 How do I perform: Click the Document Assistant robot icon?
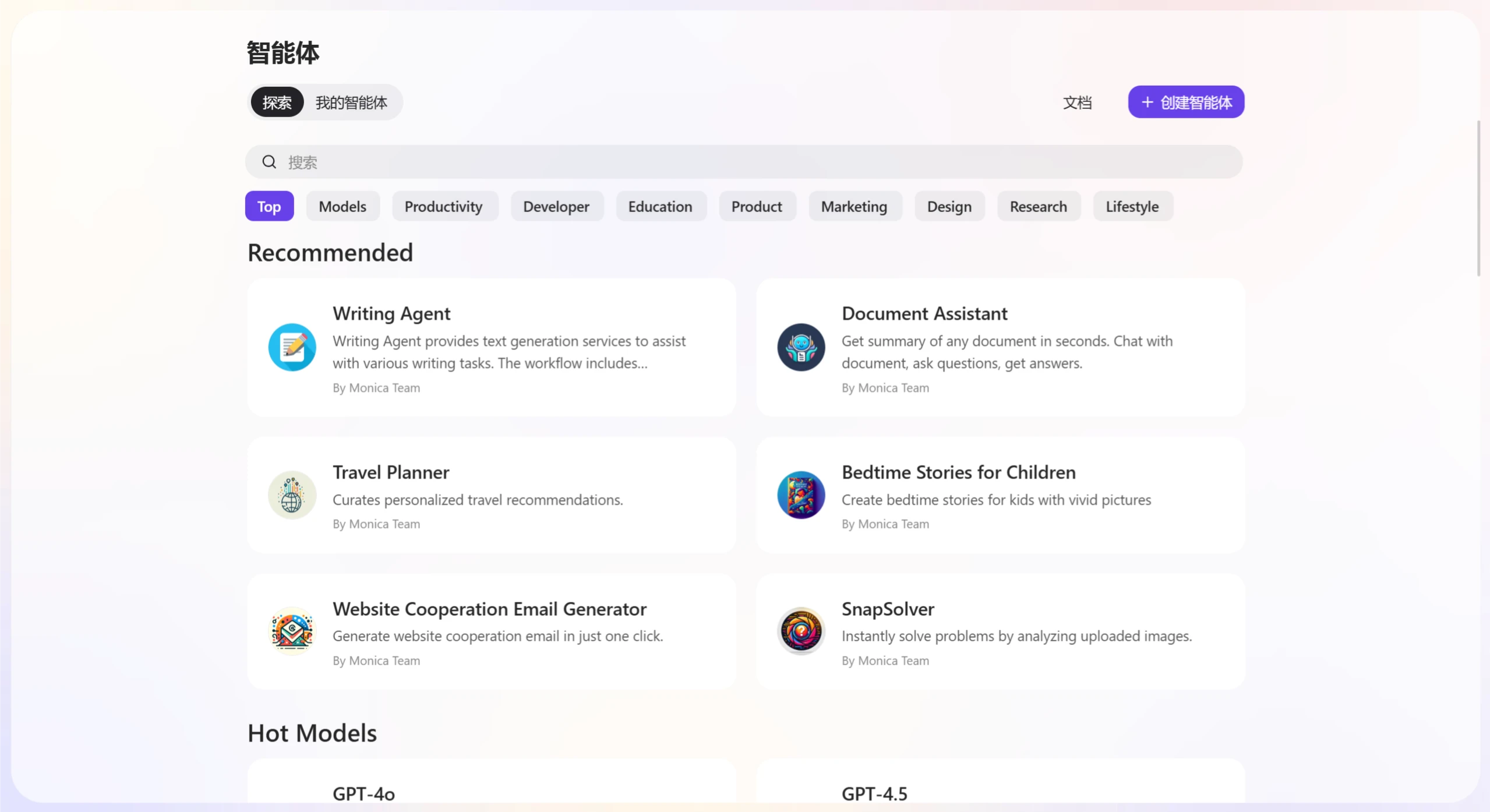point(801,347)
